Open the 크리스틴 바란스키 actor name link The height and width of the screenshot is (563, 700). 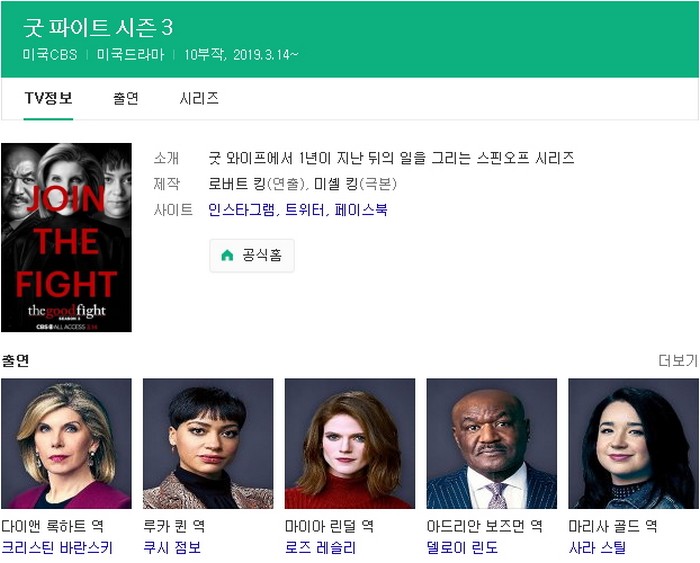pyautogui.click(x=57, y=547)
